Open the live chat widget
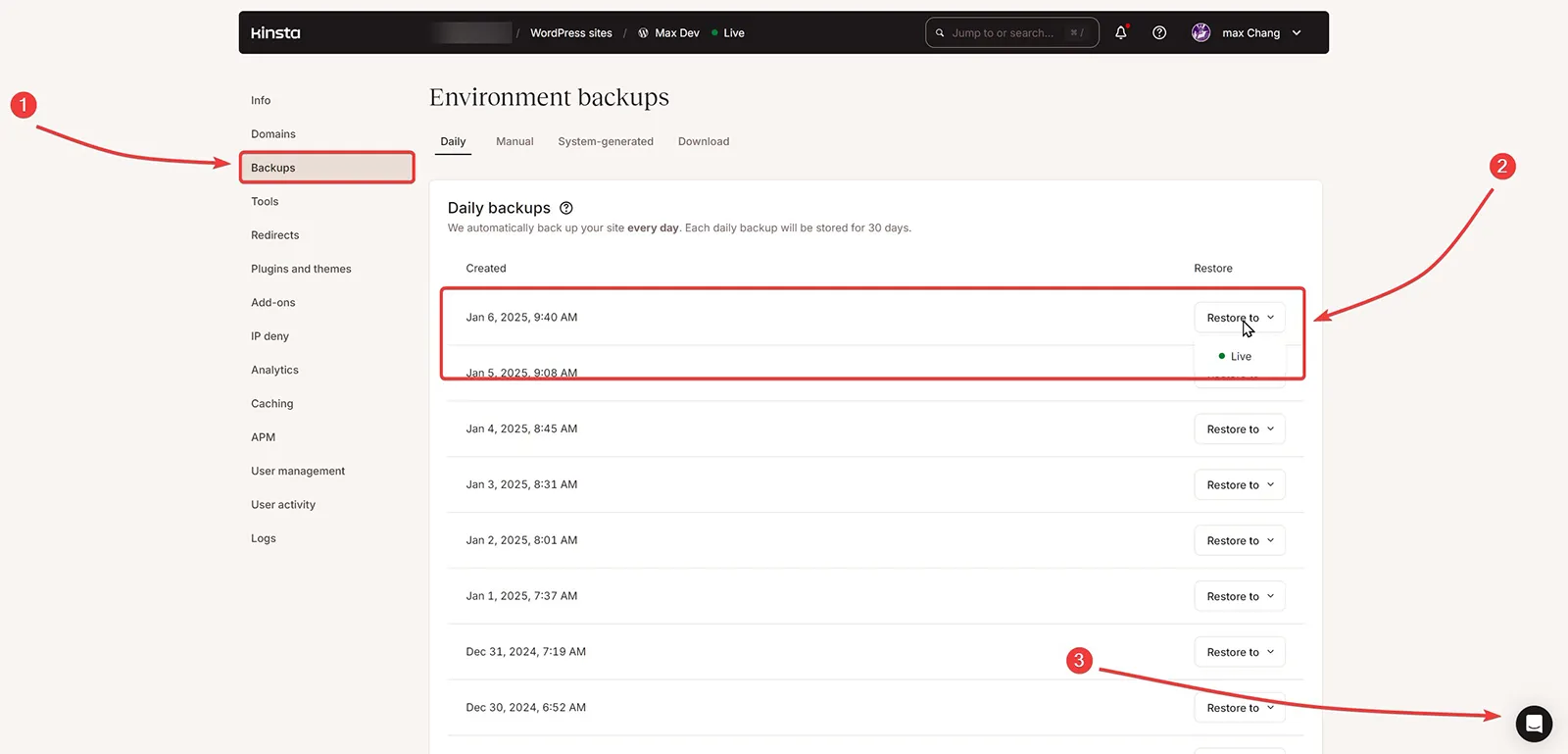The image size is (1568, 754). coord(1534,724)
